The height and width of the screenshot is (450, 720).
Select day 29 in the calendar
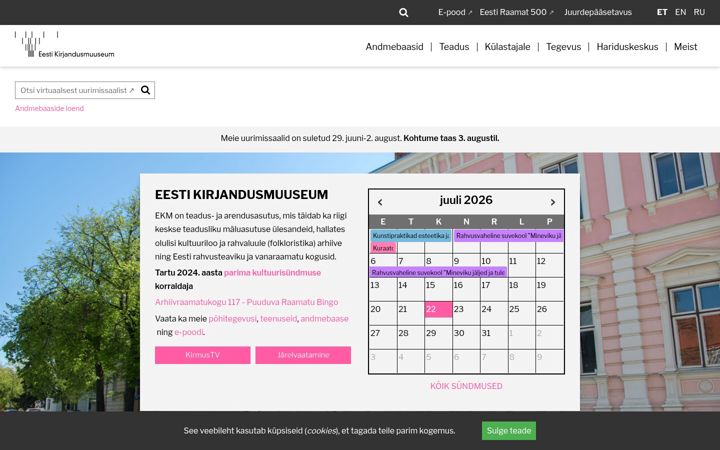coord(438,337)
